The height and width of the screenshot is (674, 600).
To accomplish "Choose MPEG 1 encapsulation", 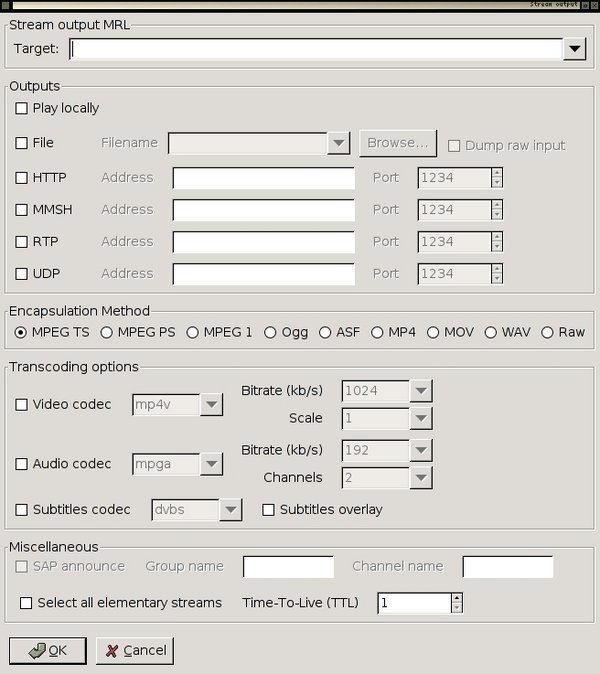I will pos(193,332).
